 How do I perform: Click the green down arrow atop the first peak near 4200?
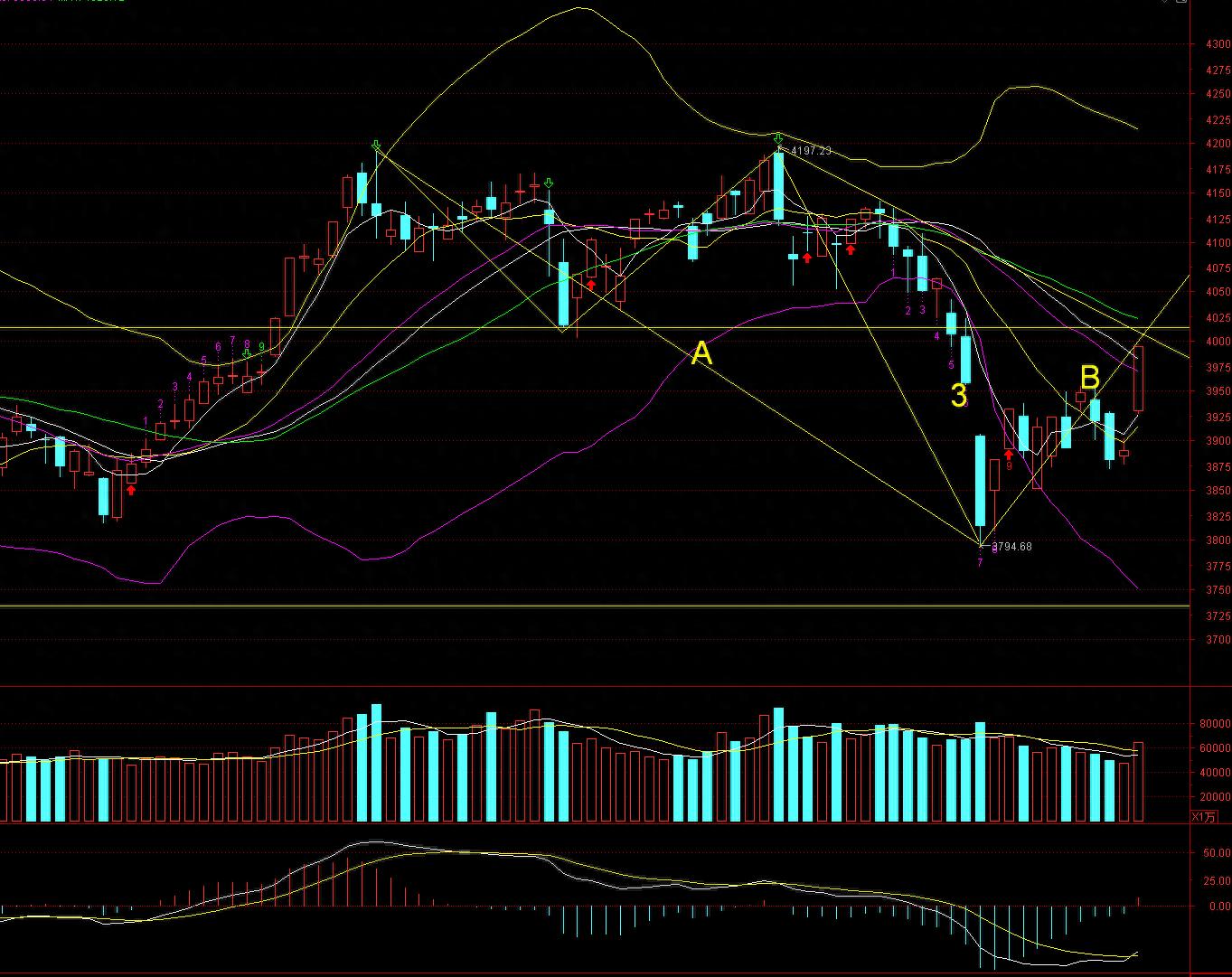[x=376, y=146]
